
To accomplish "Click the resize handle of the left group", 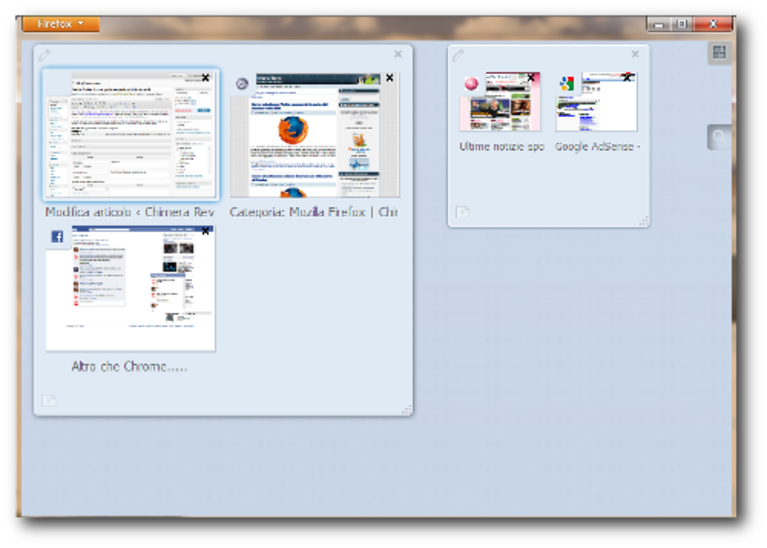I will click(407, 411).
